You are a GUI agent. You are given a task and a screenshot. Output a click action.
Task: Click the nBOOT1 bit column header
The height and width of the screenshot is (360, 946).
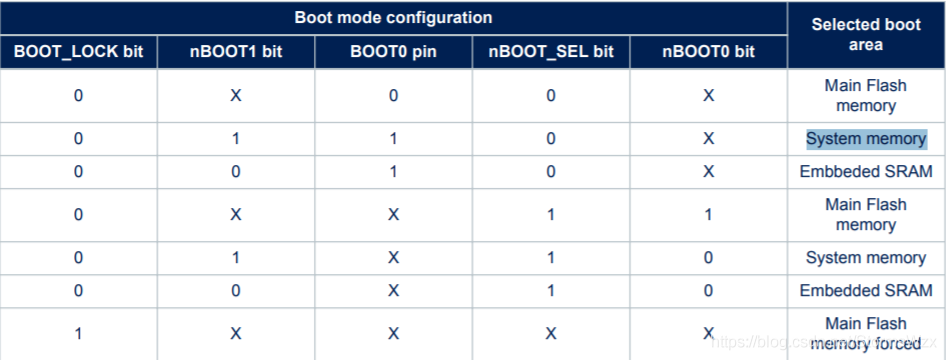pos(236,52)
